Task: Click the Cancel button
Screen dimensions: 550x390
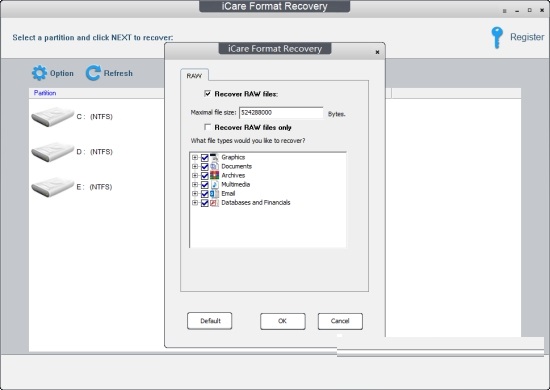Action: tap(340, 321)
